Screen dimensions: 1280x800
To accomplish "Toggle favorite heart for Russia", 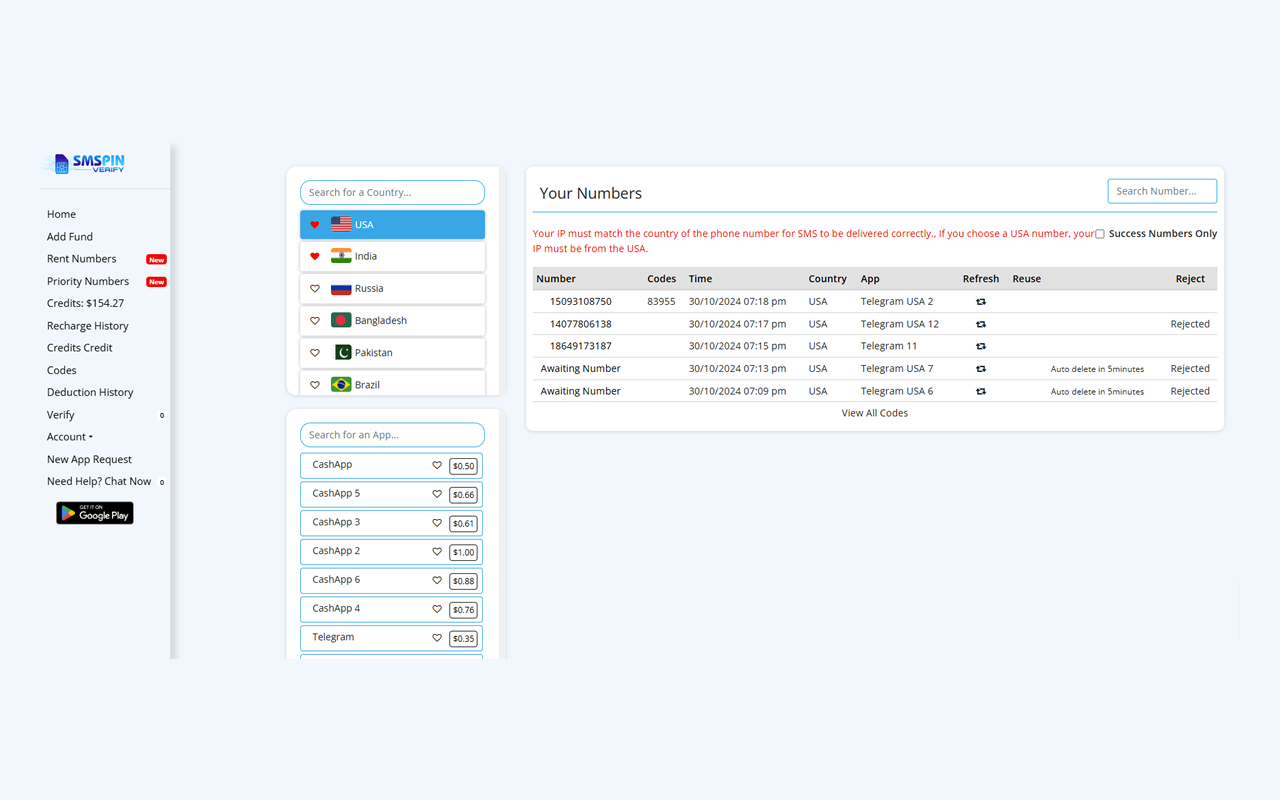I will tap(315, 289).
